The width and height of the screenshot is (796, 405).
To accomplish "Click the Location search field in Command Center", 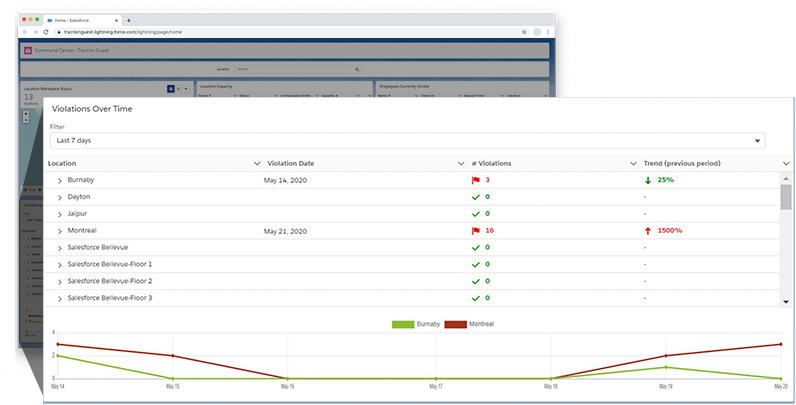I will [298, 69].
